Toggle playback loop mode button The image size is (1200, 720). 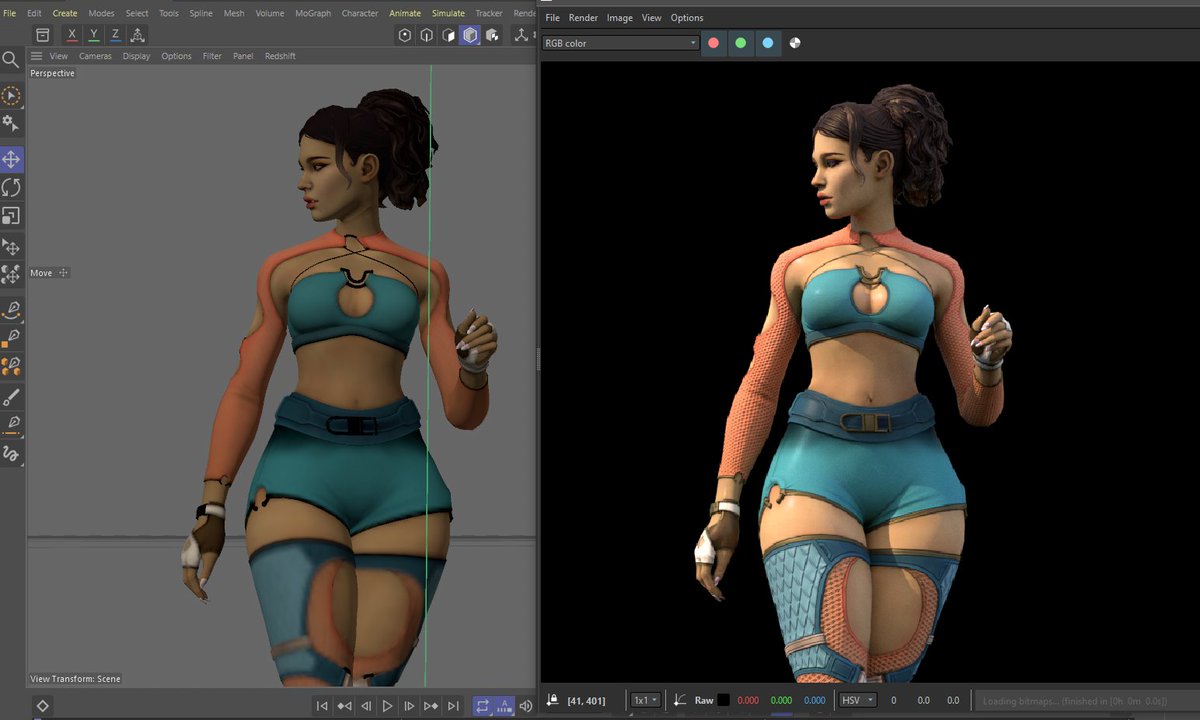point(483,706)
